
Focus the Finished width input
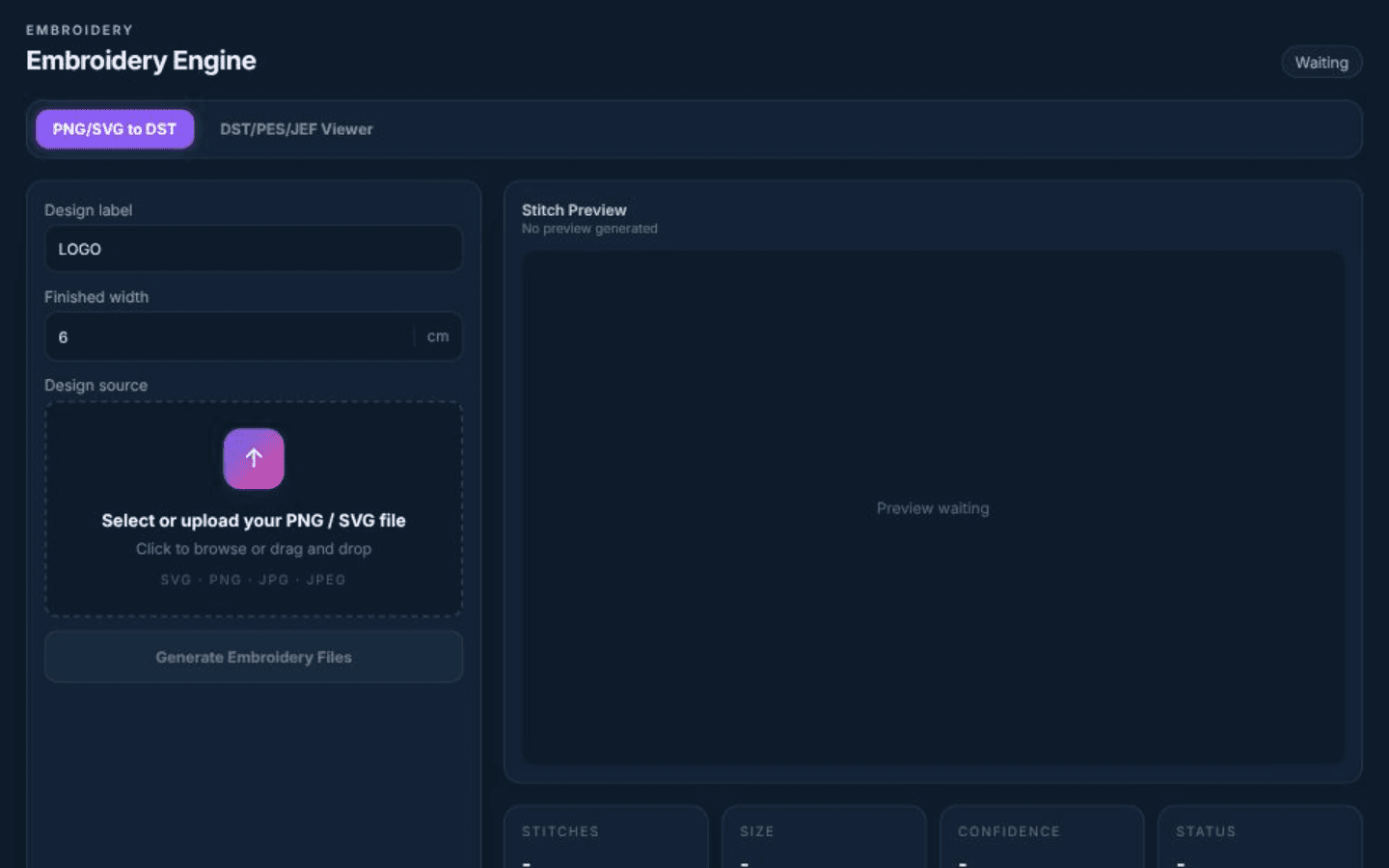[x=230, y=337]
